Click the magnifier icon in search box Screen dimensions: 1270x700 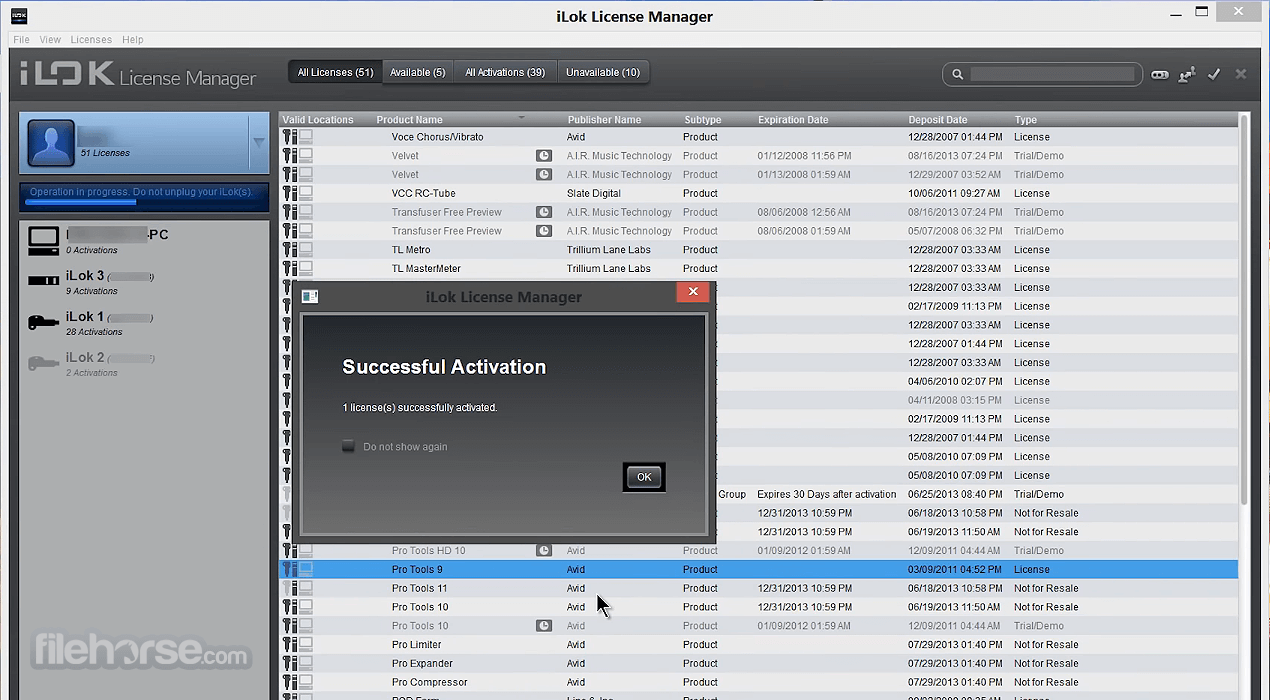957,74
